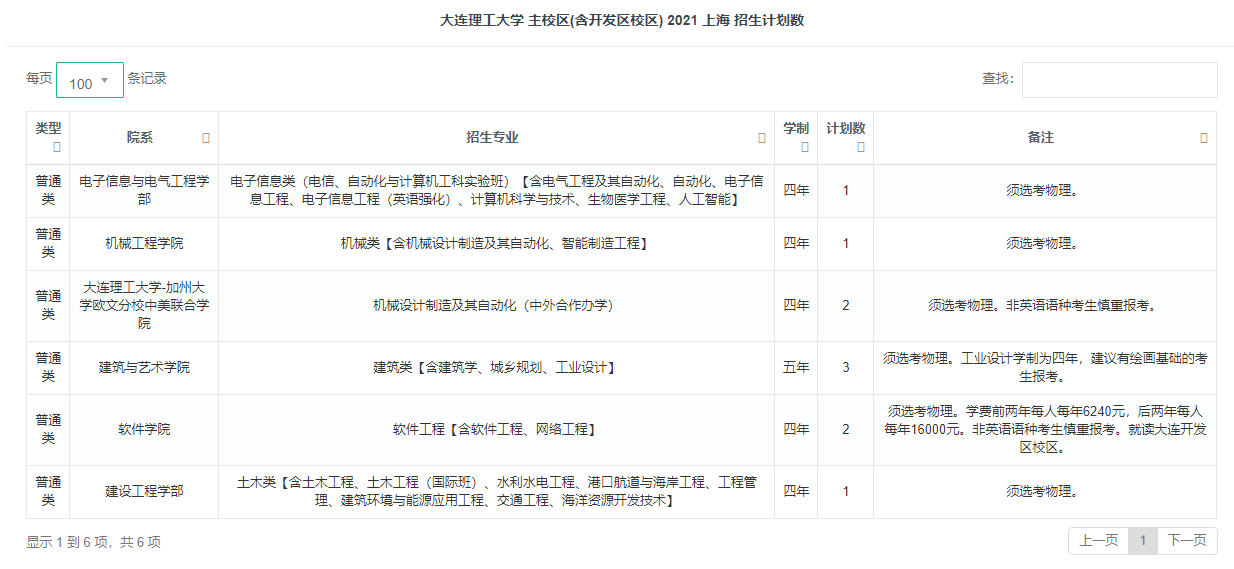
Task: Sort by the 学制 column icon
Action: pyautogui.click(x=805, y=147)
